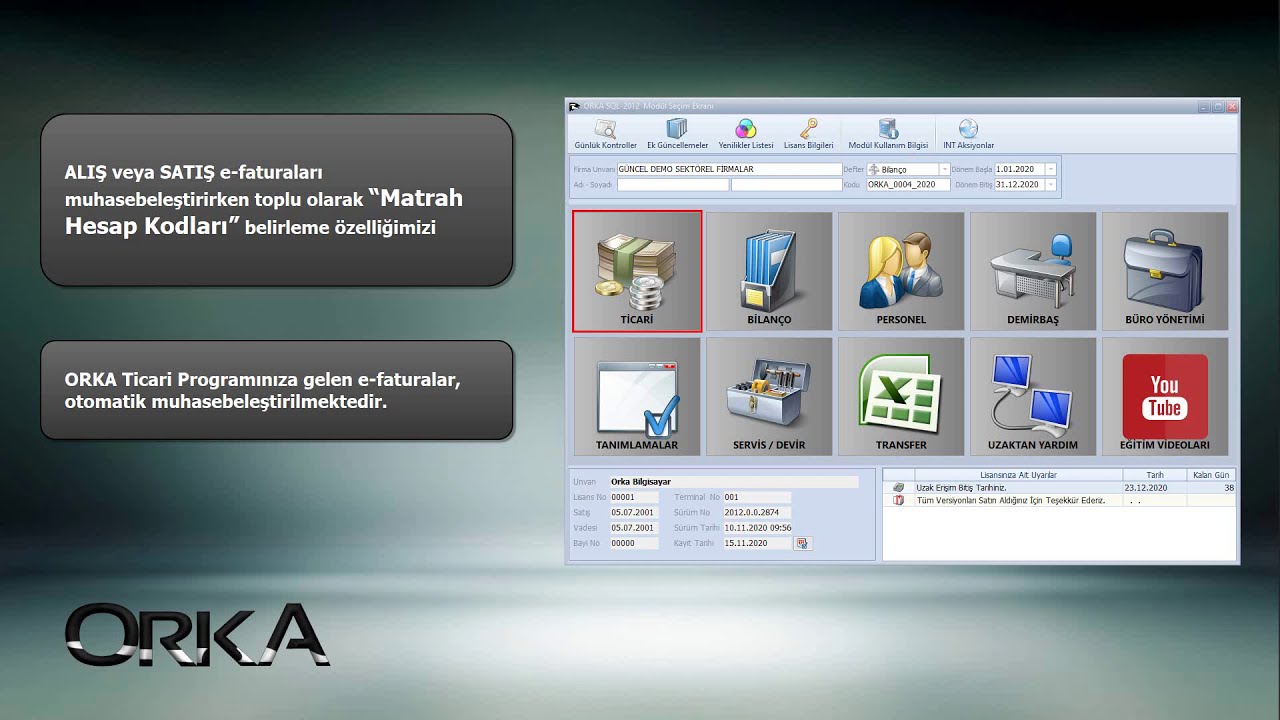Viewport: 1280px width, 720px height.
Task: Open the BÜRO YÖNETİMİ module
Action: pyautogui.click(x=1165, y=271)
